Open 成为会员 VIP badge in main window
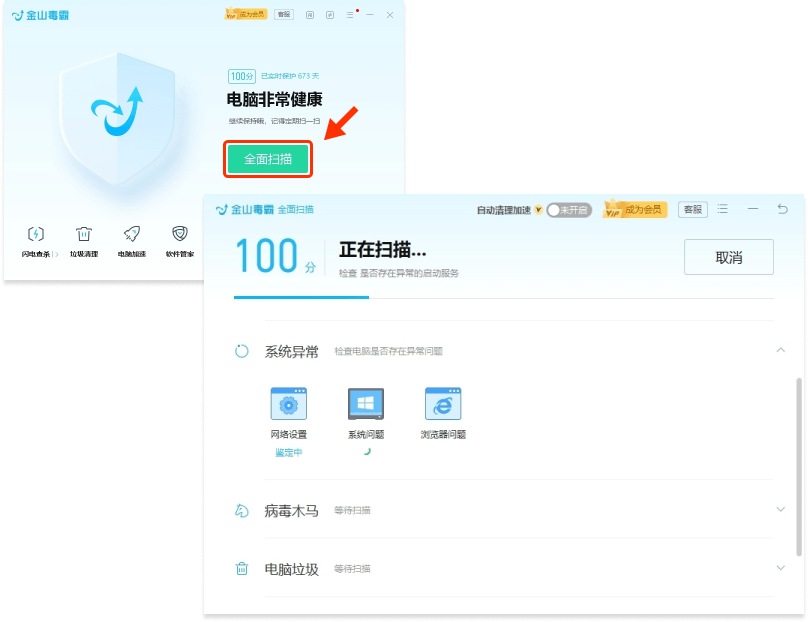This screenshot has height=622, width=808. click(246, 14)
